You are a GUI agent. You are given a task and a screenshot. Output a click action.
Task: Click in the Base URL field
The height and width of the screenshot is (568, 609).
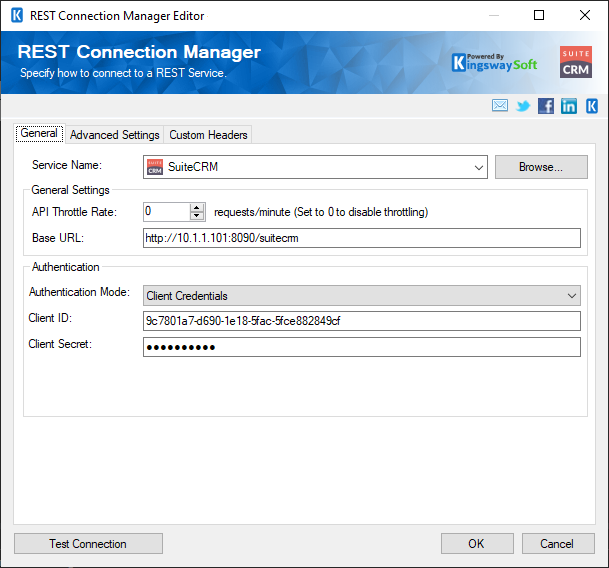[x=362, y=238]
